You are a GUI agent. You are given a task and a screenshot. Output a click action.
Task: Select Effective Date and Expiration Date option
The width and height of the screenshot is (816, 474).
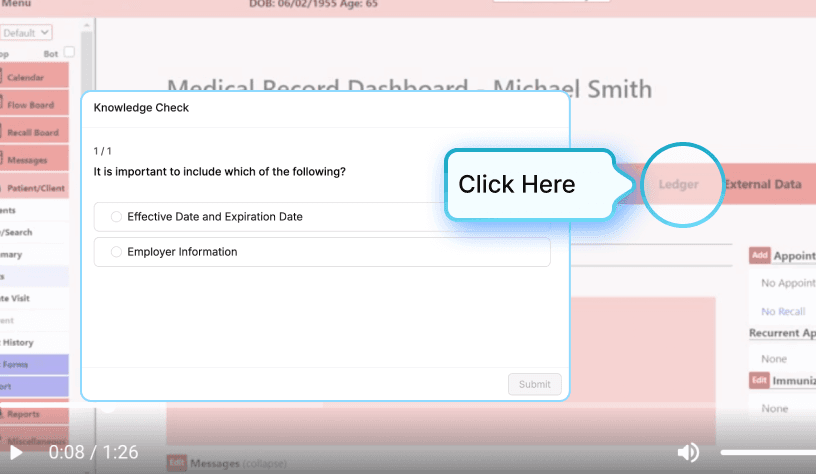pyautogui.click(x=322, y=216)
